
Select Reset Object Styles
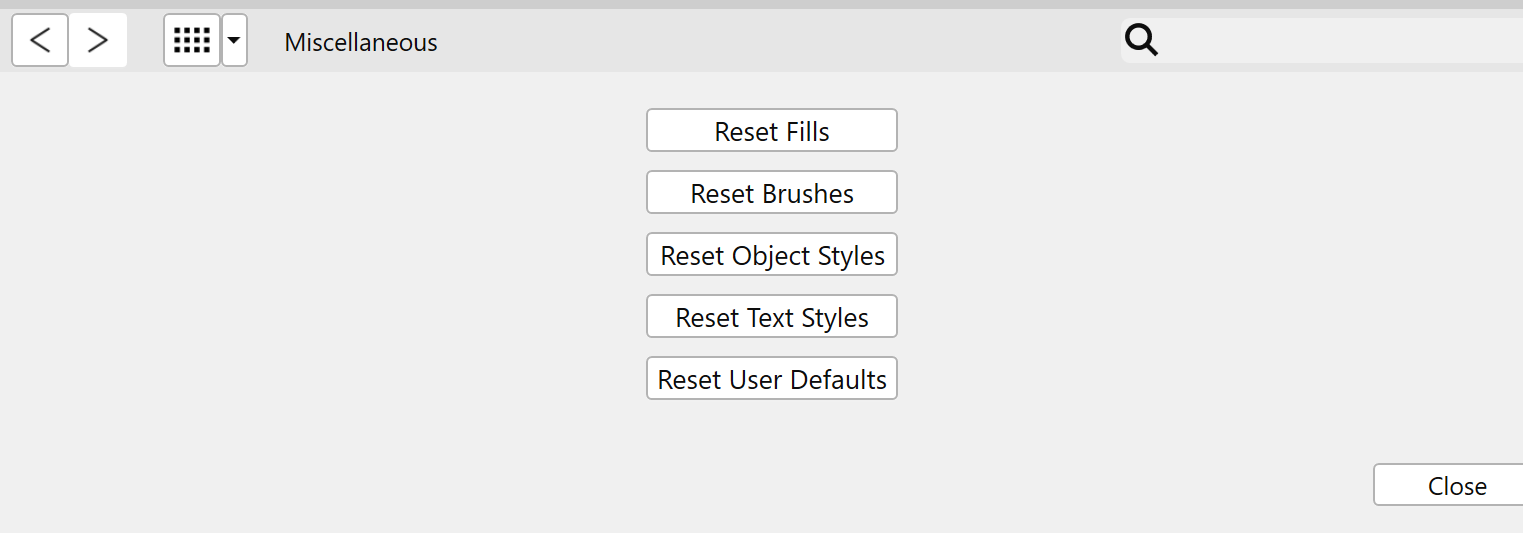tap(772, 254)
